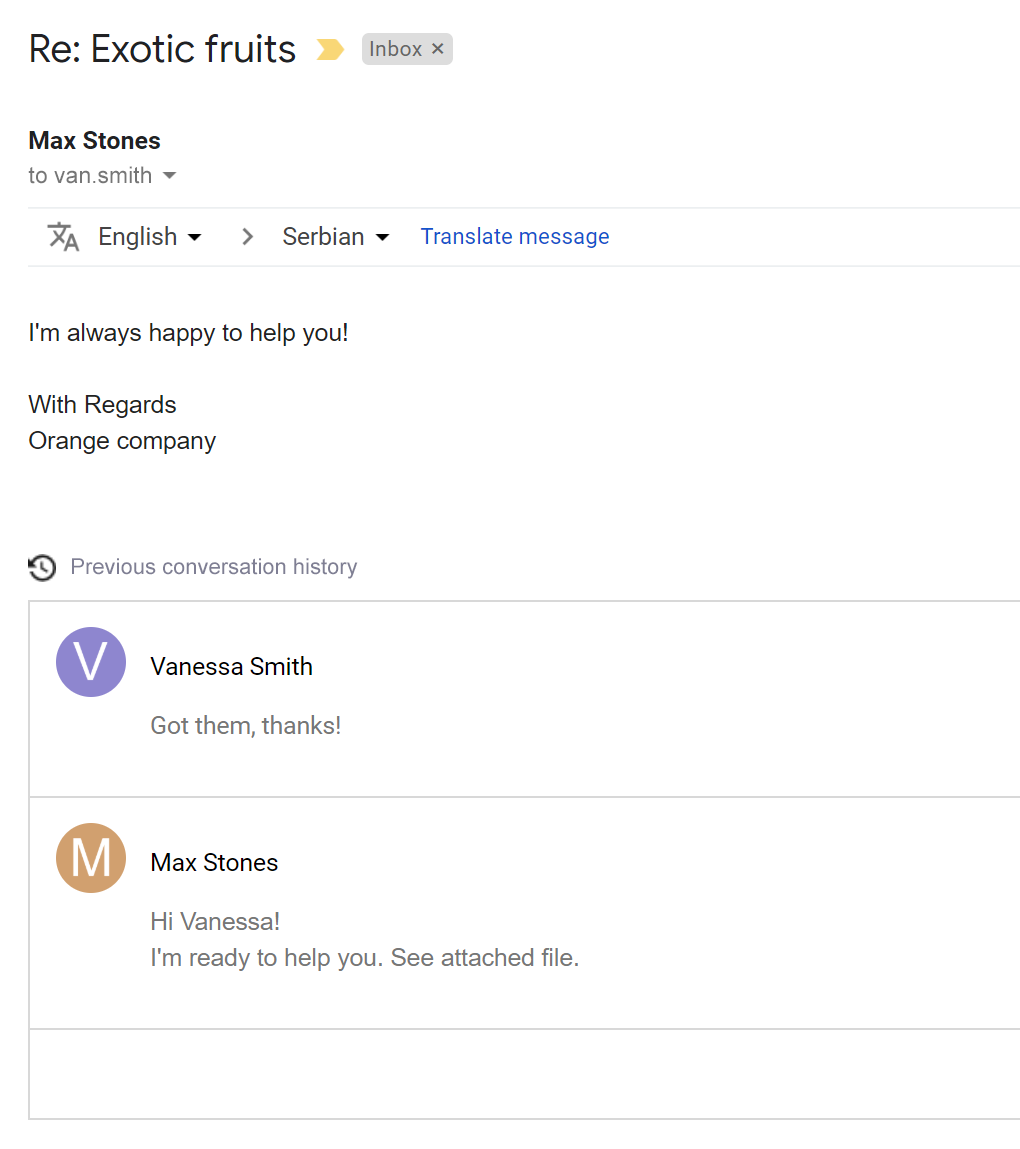Image resolution: width=1020 pixels, height=1149 pixels.
Task: Open the Serbian target language dropdown
Action: (336, 237)
